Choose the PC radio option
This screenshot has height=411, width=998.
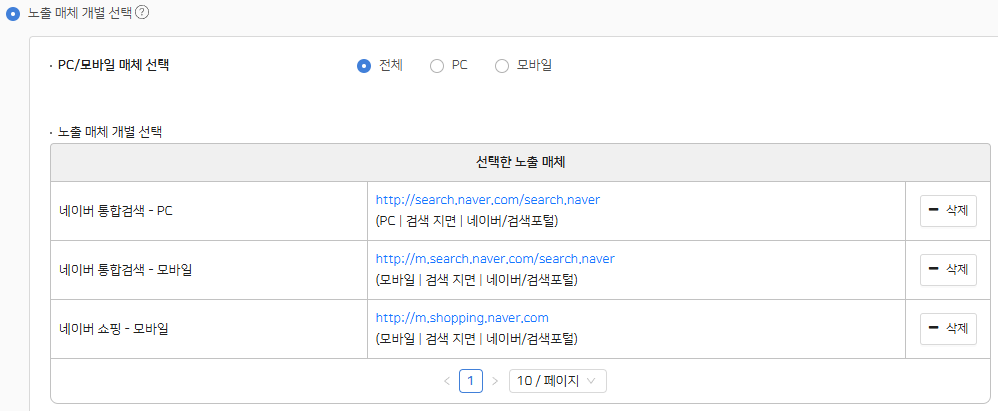click(437, 66)
